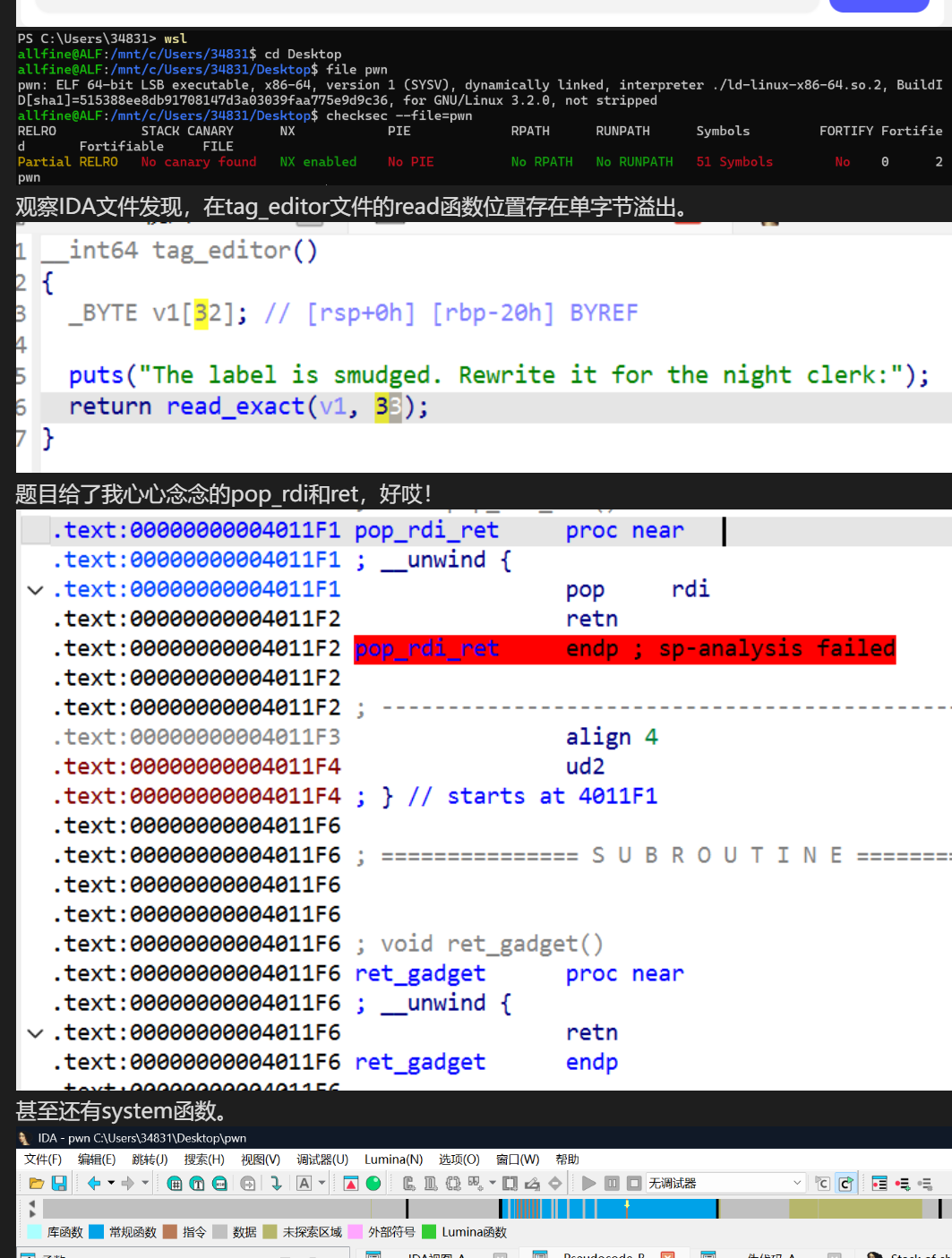The width and height of the screenshot is (952, 1258).
Task: Stop the process with the stop icon
Action: coord(634,1184)
